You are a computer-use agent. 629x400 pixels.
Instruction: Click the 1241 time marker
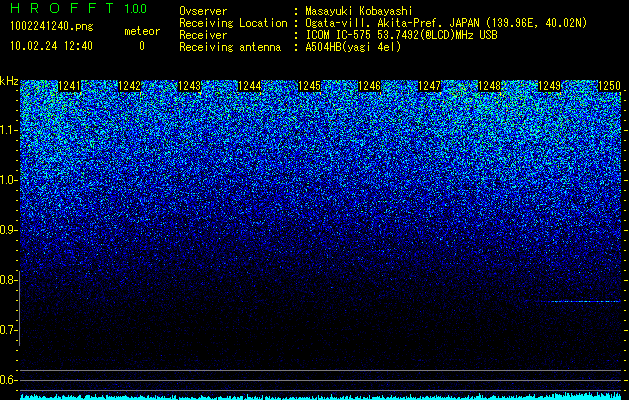point(69,86)
